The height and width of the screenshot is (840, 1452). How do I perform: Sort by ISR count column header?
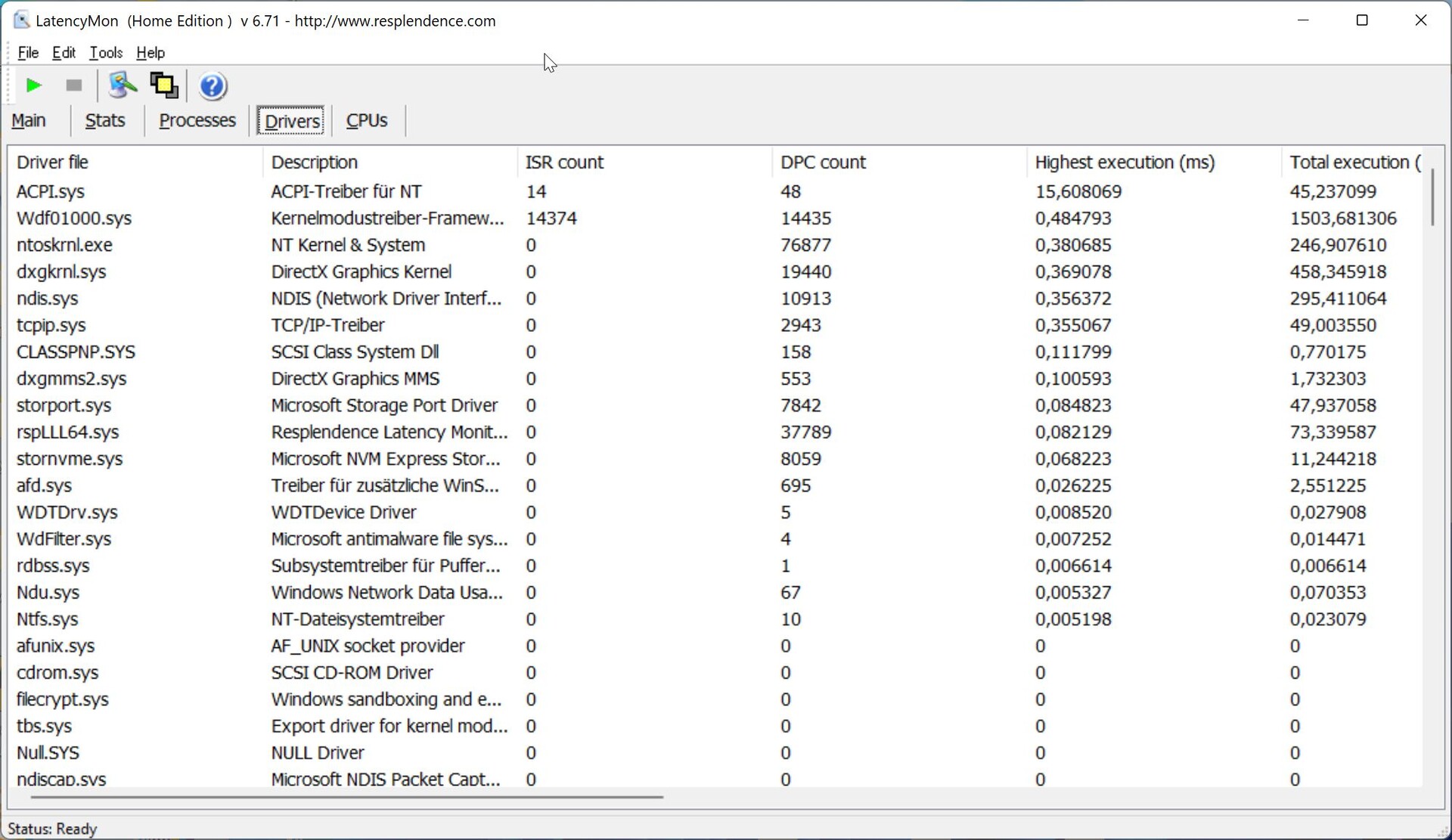pos(564,163)
